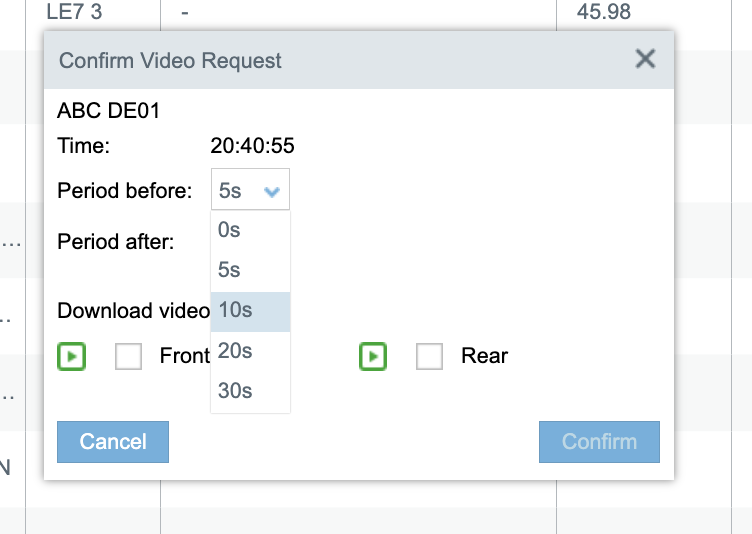
Task: Enable the Front video checkbox
Action: (x=128, y=356)
